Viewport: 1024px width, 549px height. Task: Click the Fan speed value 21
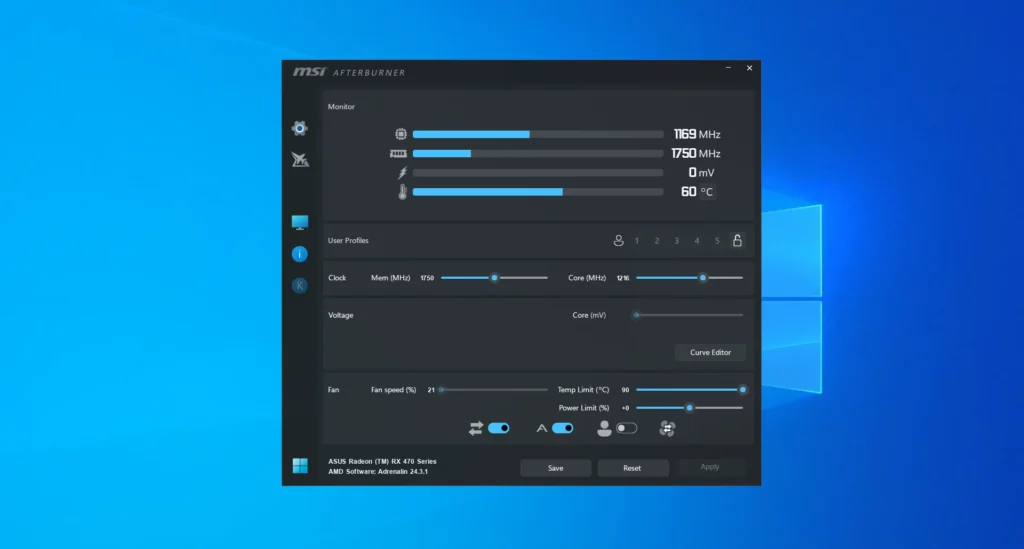(x=431, y=390)
